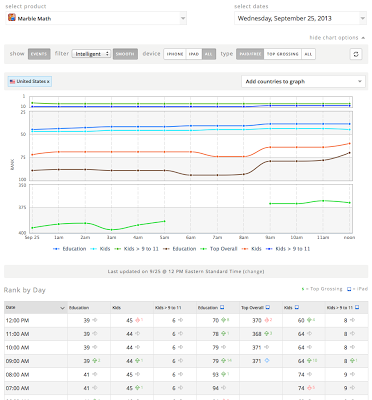Open the select product dropdown
Image resolution: width=372 pixels, height=400 pixels.
click(96, 18)
